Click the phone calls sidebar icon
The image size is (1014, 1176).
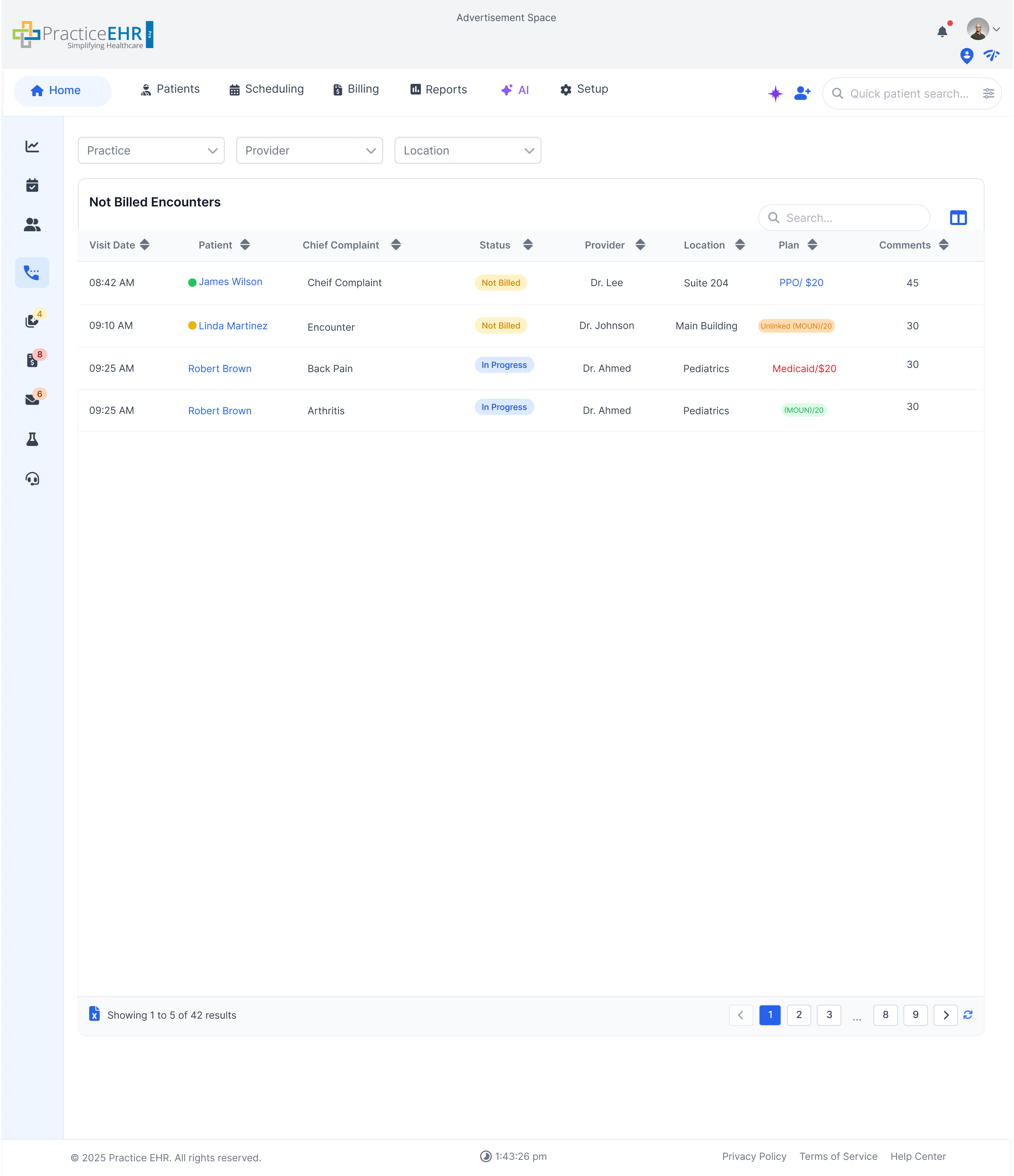[32, 273]
